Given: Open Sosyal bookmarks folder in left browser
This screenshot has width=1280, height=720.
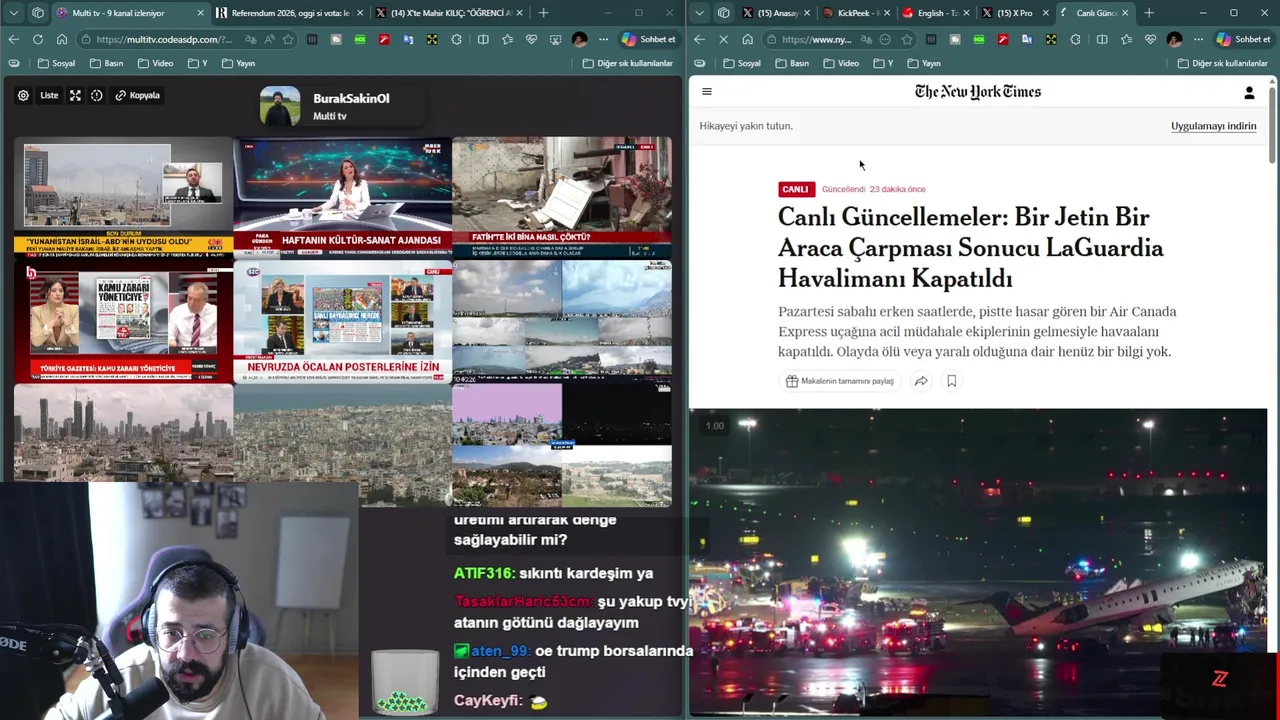Looking at the screenshot, I should [56, 63].
